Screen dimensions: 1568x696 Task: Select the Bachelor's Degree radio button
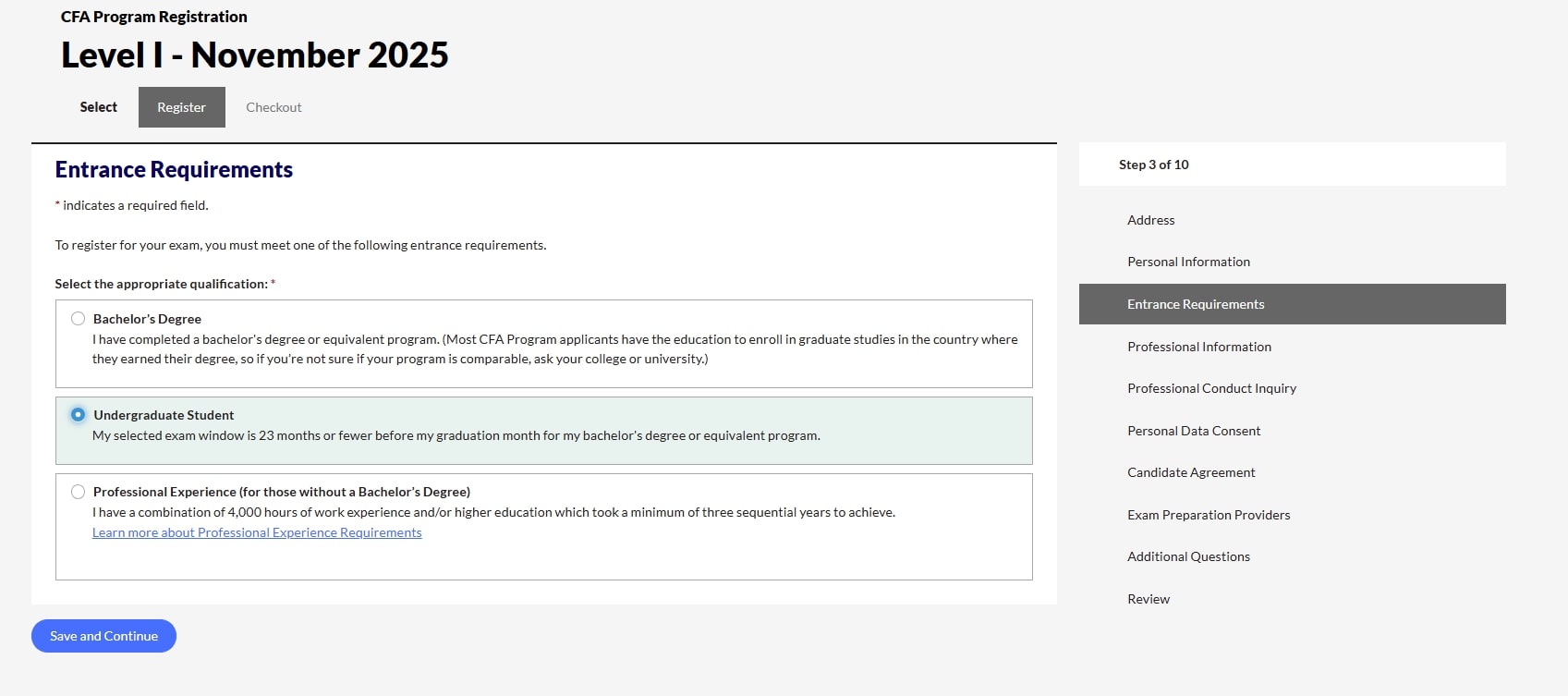pos(79,319)
